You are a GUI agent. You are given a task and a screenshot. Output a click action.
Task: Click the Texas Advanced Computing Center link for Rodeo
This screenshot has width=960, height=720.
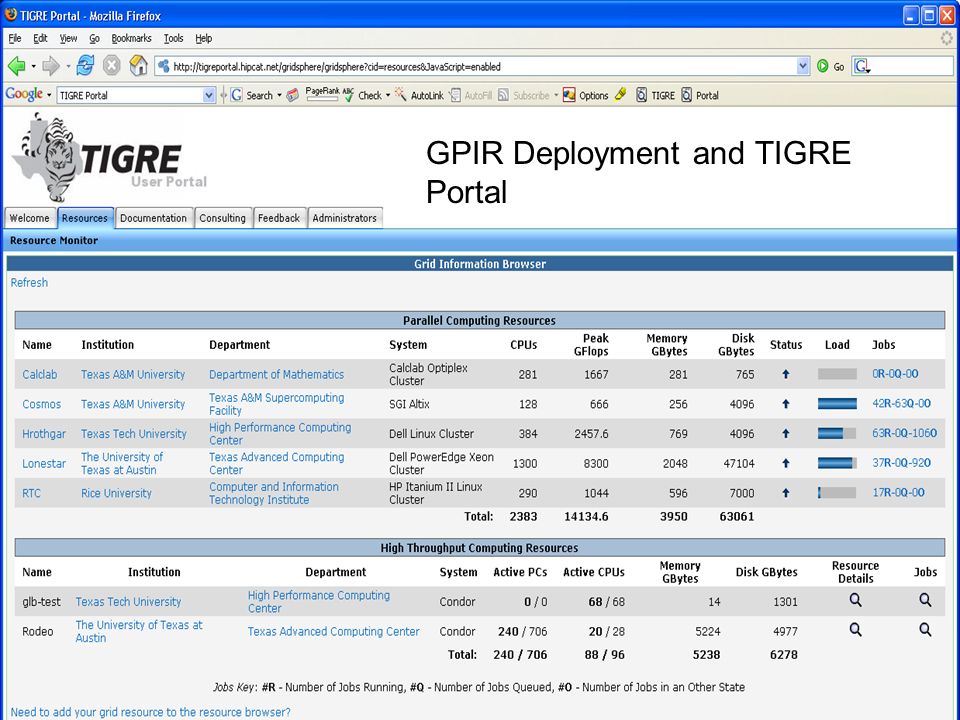coord(334,631)
